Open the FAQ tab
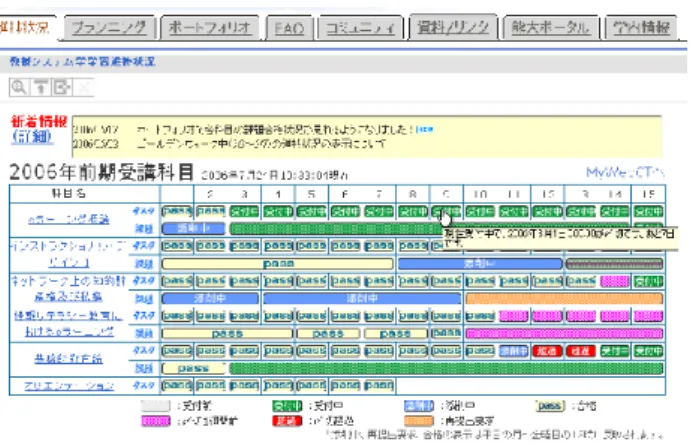The width and height of the screenshot is (696, 448). pyautogui.click(x=289, y=28)
